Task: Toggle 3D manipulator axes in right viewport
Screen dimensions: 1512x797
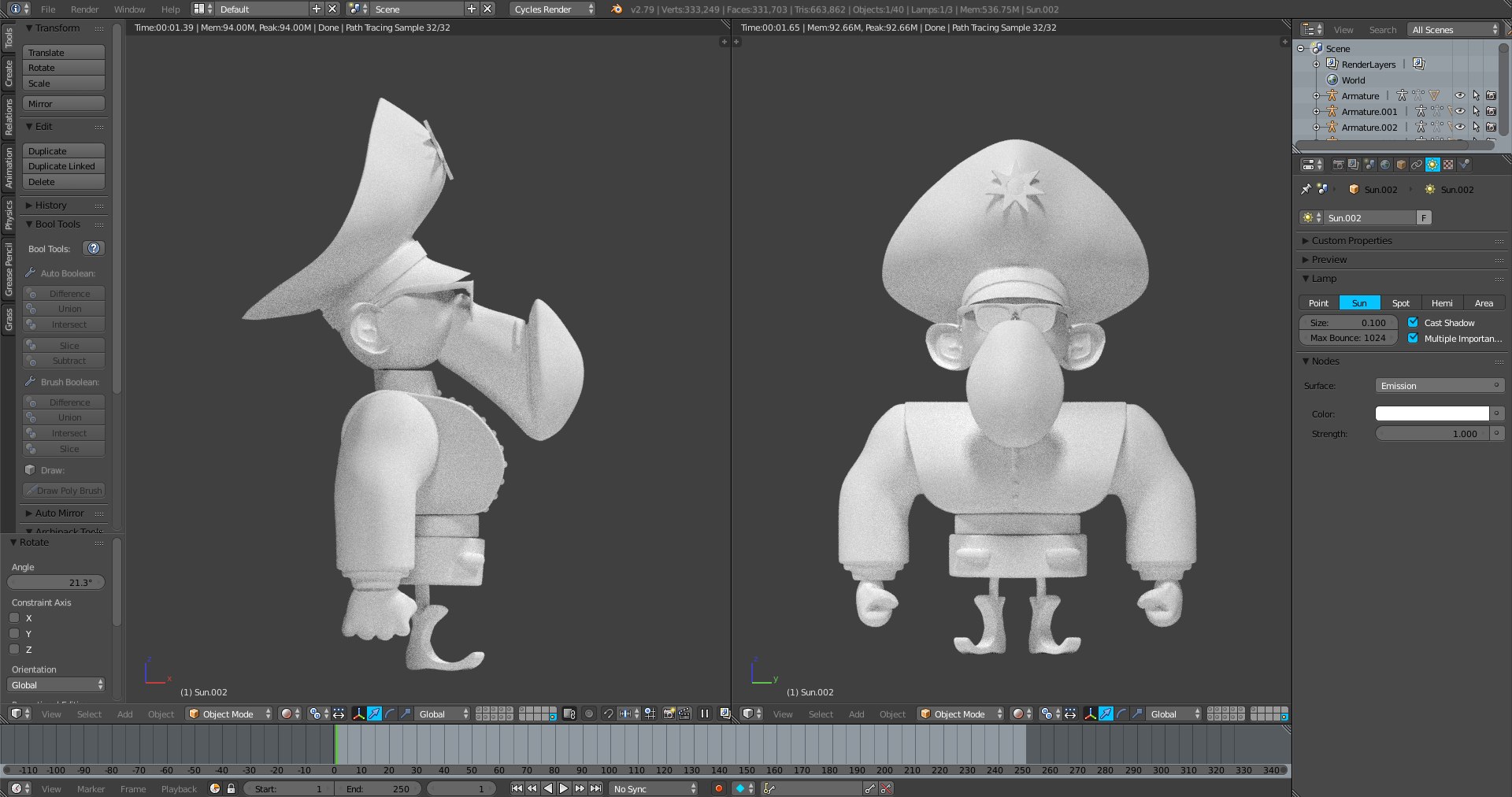Action: (1091, 714)
